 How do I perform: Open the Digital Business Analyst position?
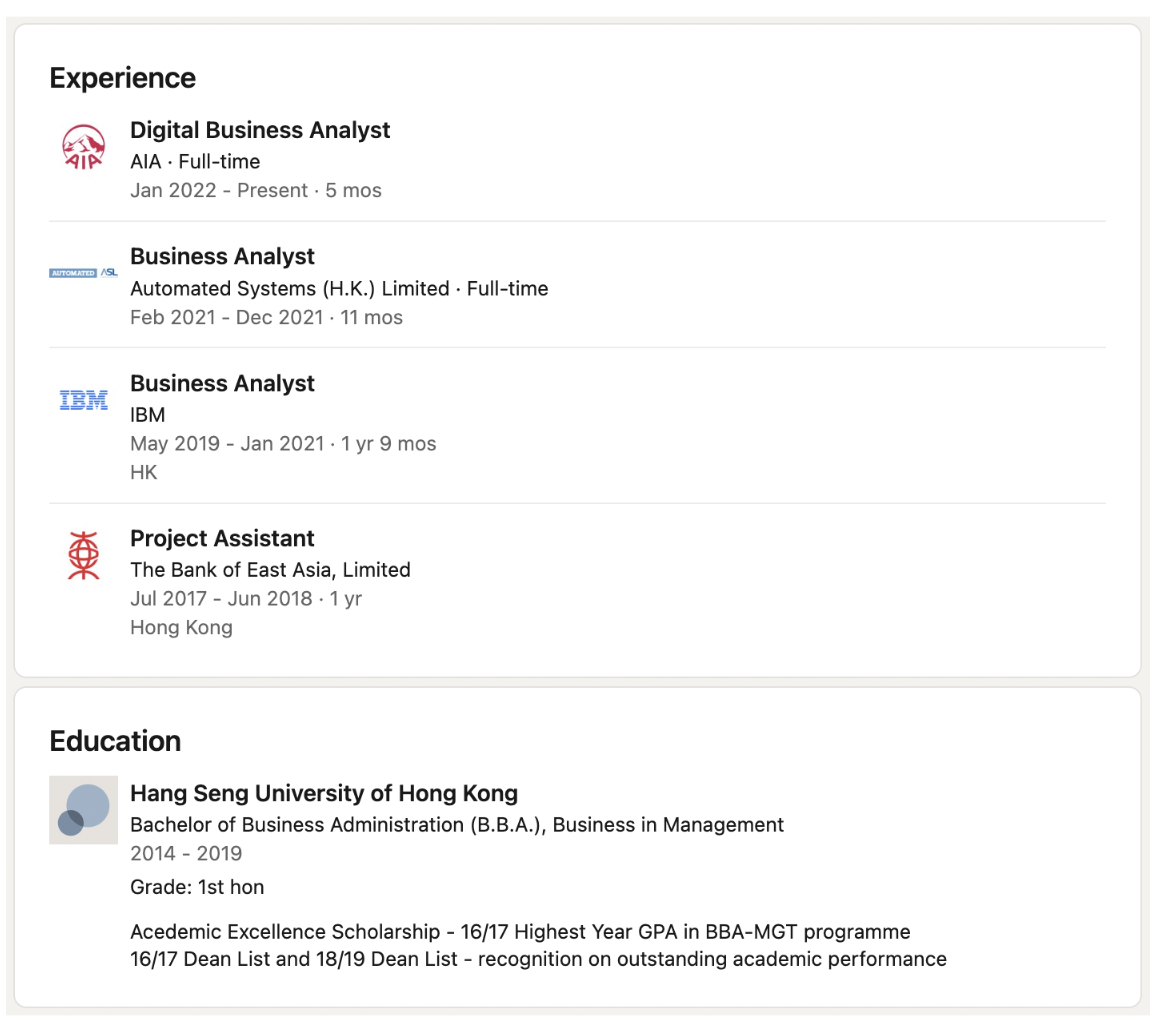pyautogui.click(x=260, y=130)
